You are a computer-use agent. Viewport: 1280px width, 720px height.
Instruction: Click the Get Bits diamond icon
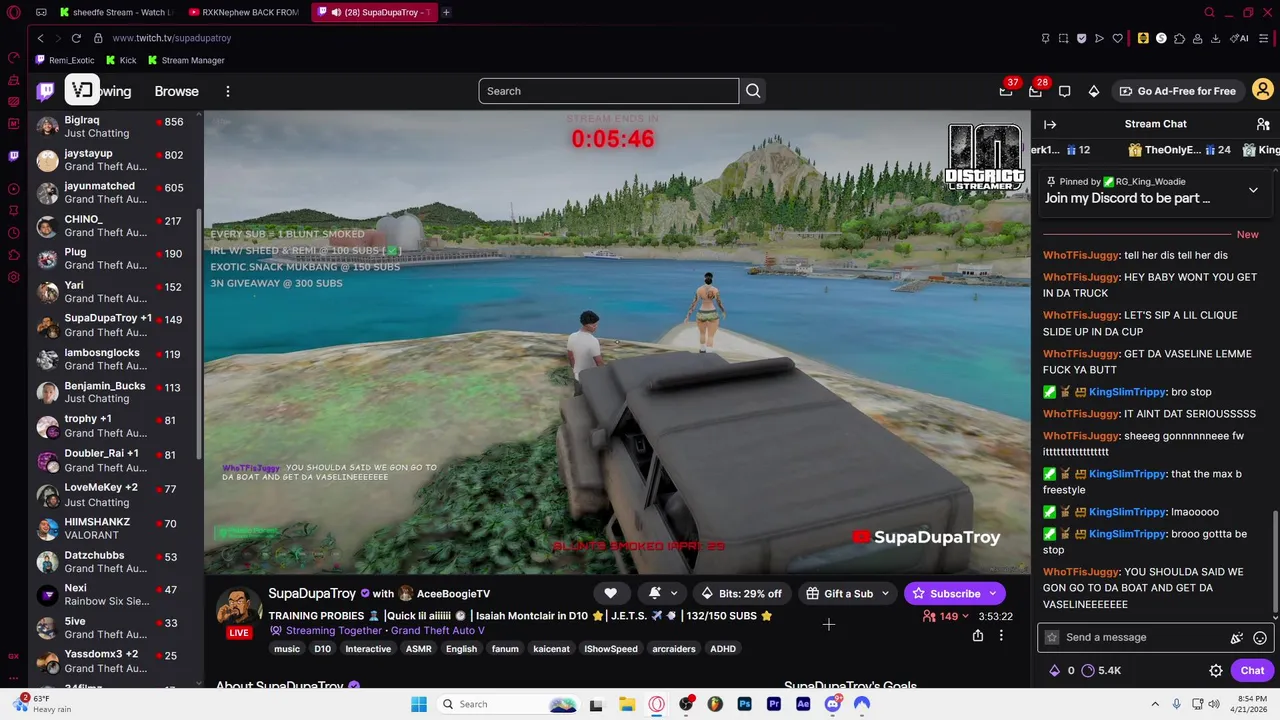[x=1094, y=91]
